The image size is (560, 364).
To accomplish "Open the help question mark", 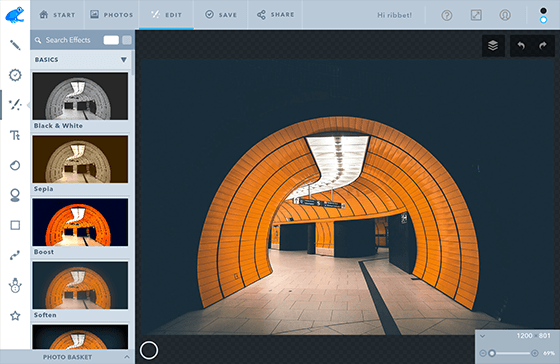I will (x=447, y=15).
